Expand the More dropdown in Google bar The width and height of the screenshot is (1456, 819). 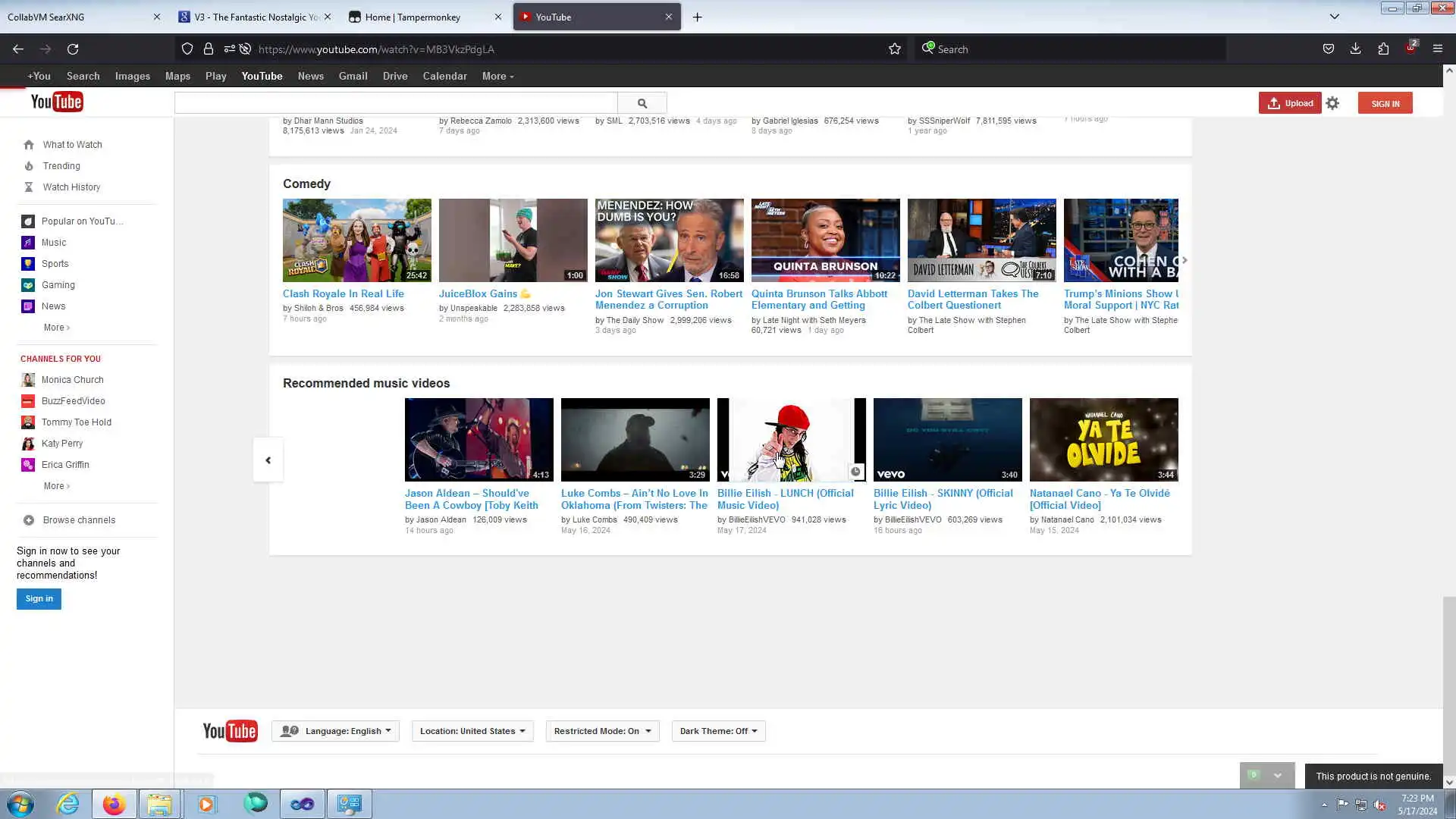(497, 76)
